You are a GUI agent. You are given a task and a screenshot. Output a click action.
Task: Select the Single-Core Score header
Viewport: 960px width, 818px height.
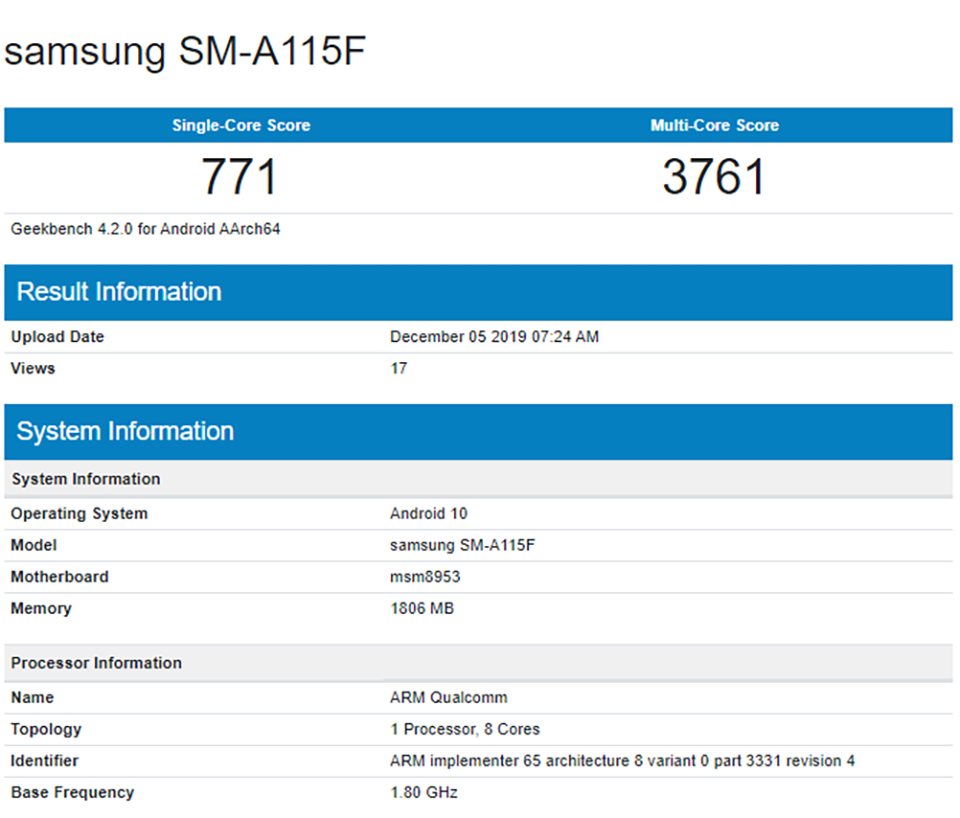[240, 125]
